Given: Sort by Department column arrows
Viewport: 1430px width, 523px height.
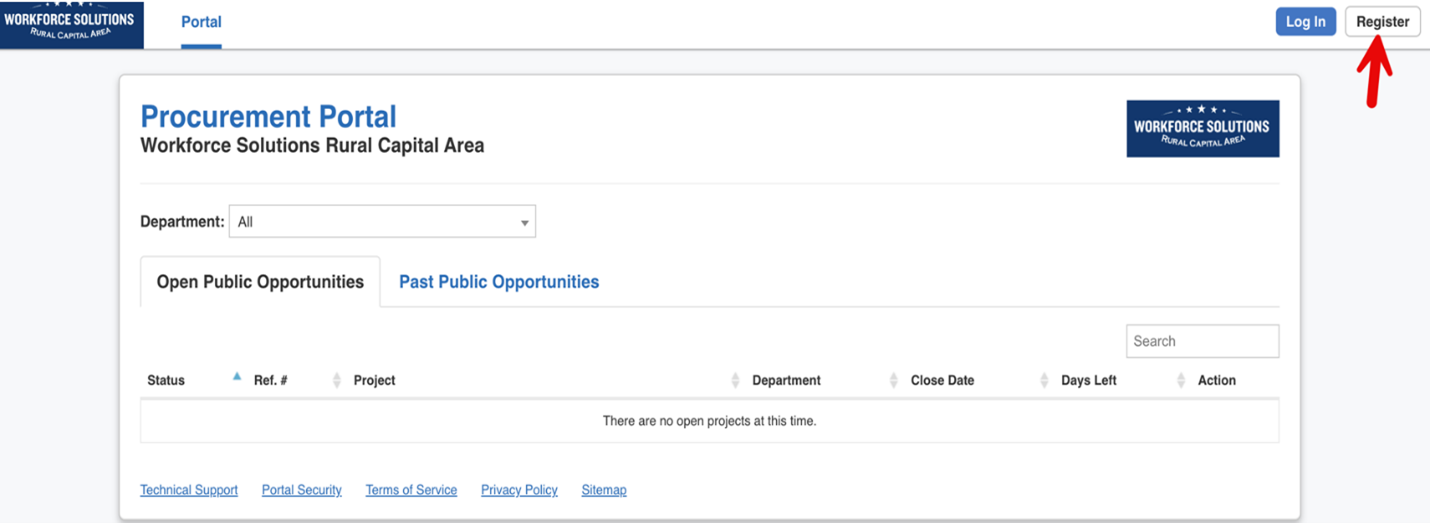Looking at the screenshot, I should pyautogui.click(x=893, y=380).
